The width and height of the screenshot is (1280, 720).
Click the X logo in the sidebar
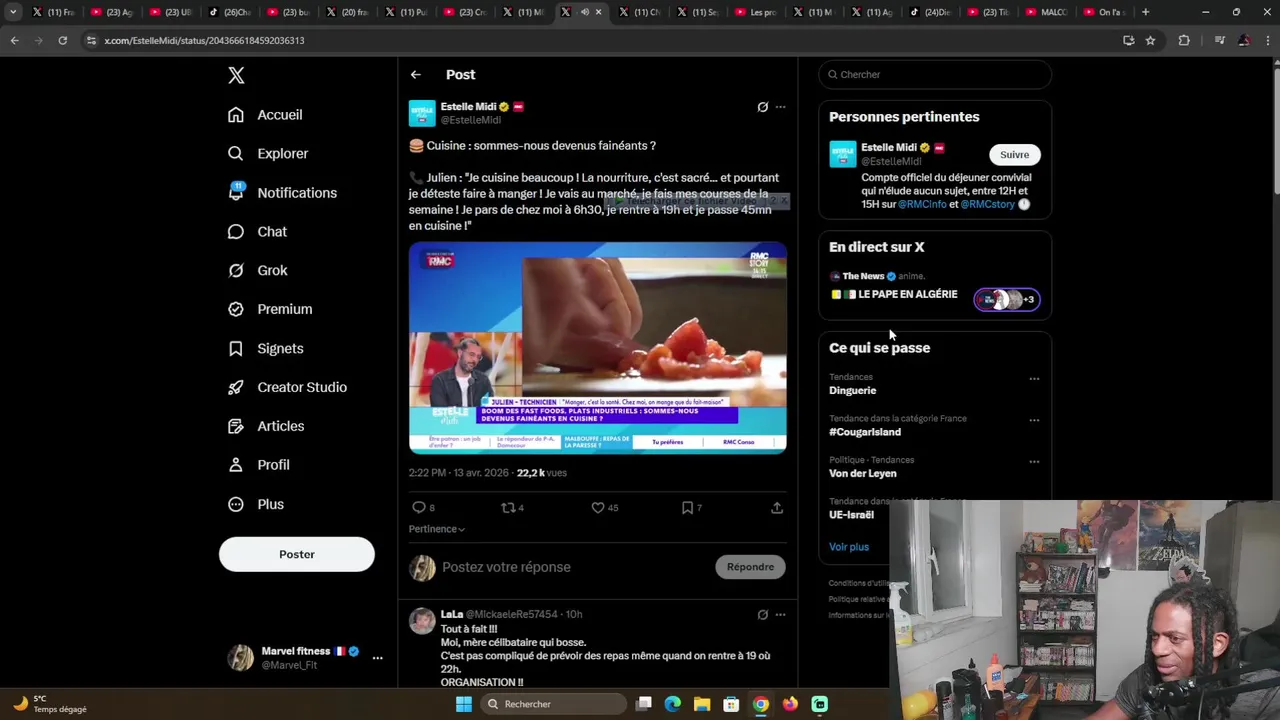coord(236,75)
